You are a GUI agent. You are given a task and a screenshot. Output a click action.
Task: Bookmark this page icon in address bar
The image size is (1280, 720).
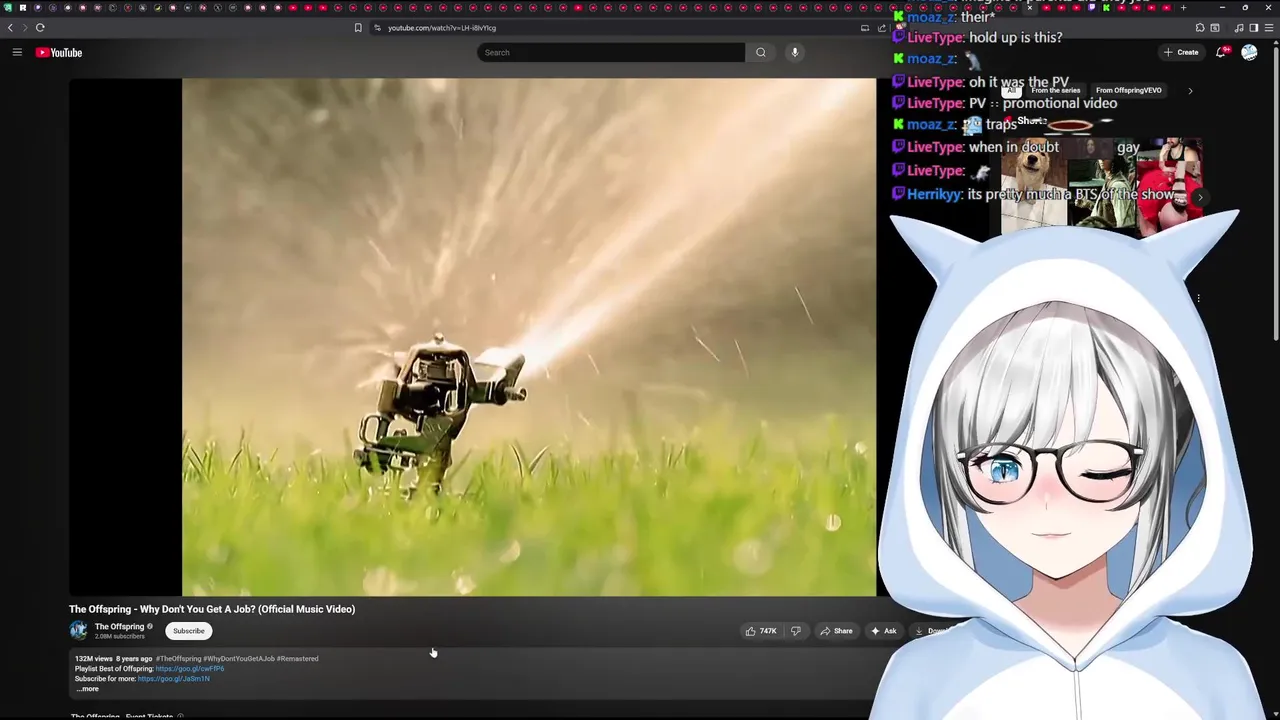358,27
